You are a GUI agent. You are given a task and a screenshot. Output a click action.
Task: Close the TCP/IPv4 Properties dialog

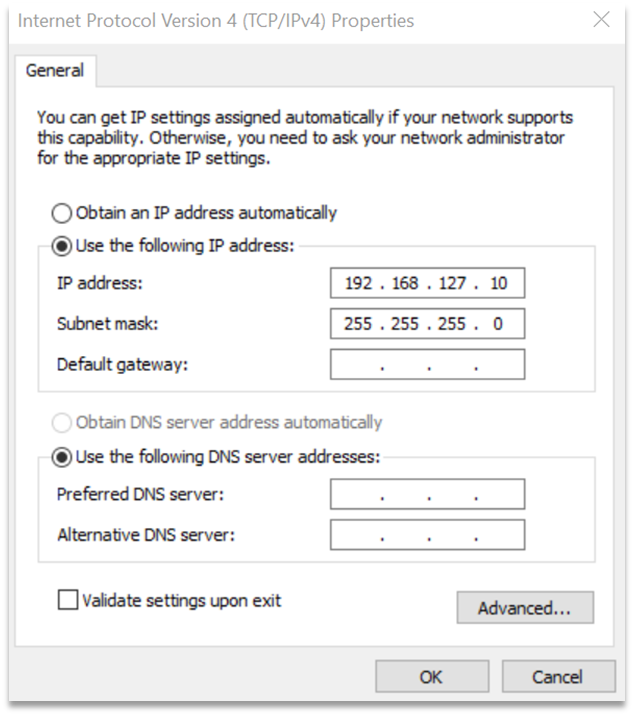[x=601, y=20]
